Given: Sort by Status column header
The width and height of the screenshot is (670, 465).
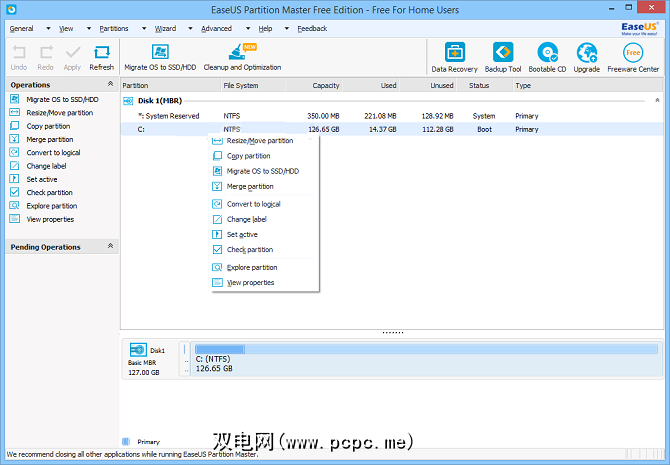Looking at the screenshot, I should click(485, 85).
